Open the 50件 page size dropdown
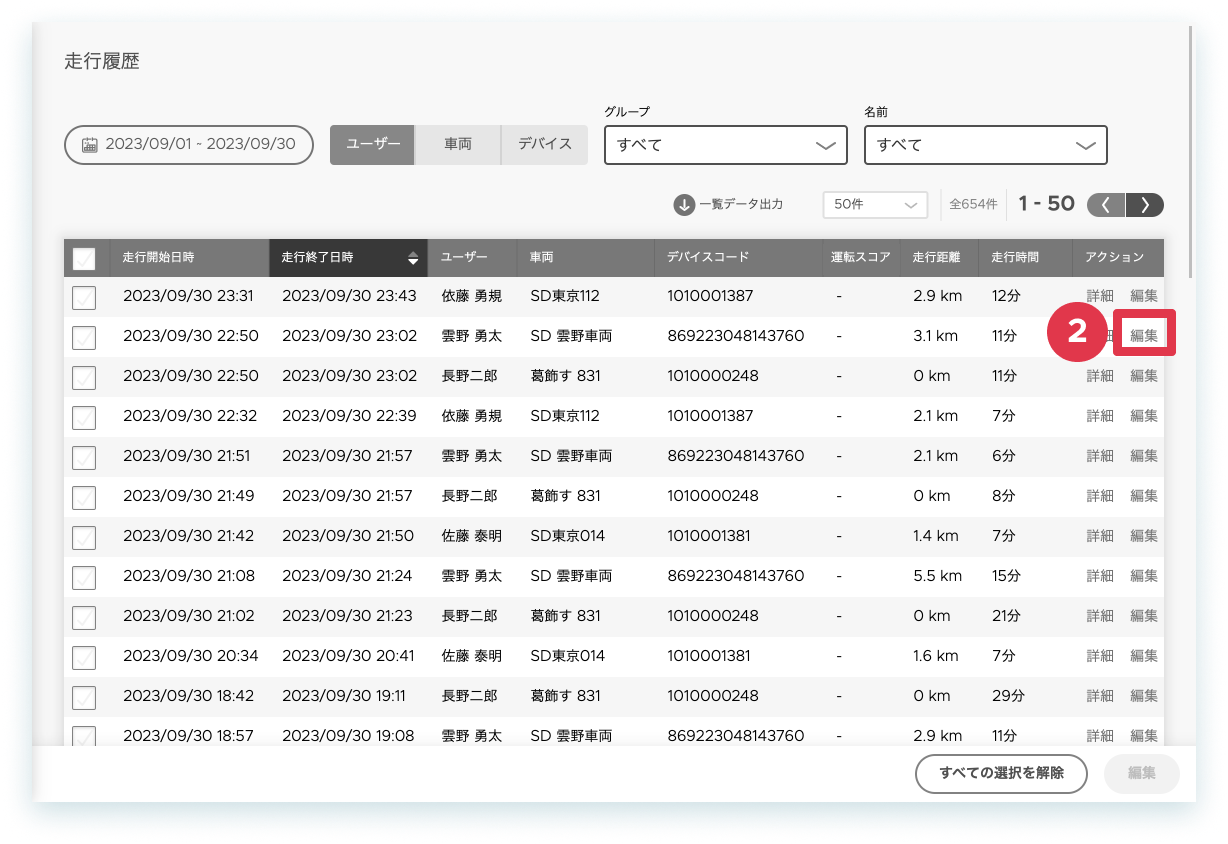The height and width of the screenshot is (844, 1228). (875, 204)
